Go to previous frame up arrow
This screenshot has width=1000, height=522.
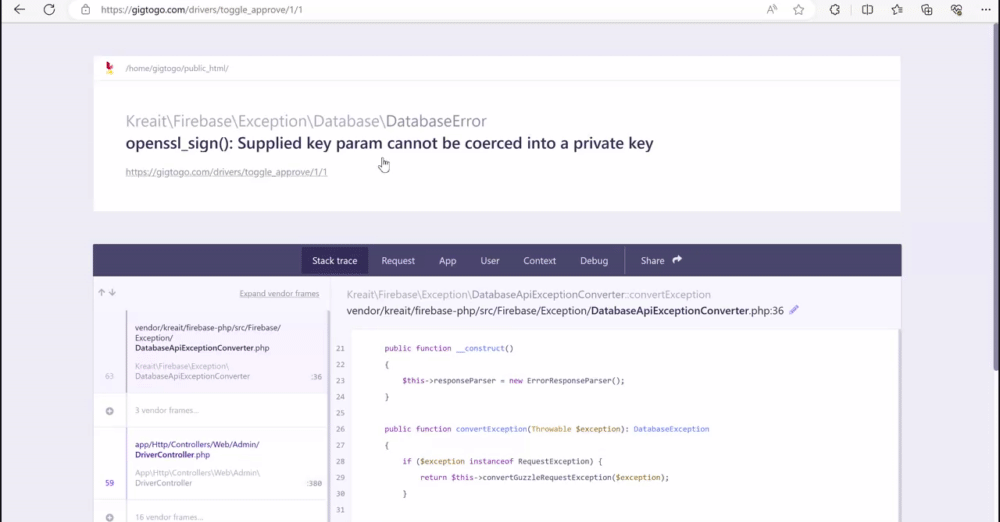pyautogui.click(x=101, y=292)
